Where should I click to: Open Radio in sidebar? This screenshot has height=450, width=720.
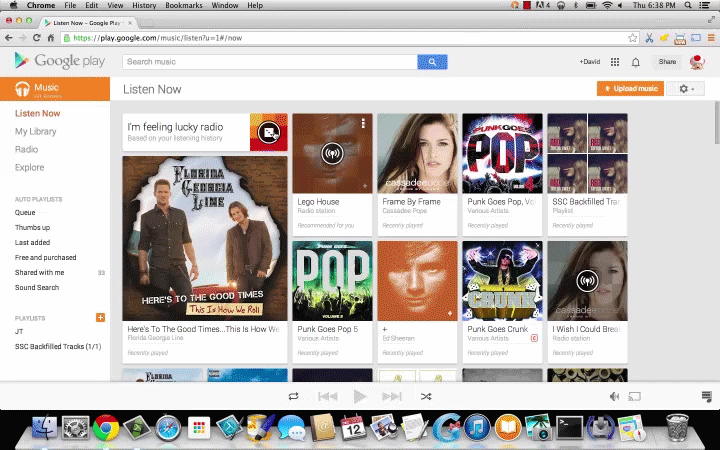[26, 149]
